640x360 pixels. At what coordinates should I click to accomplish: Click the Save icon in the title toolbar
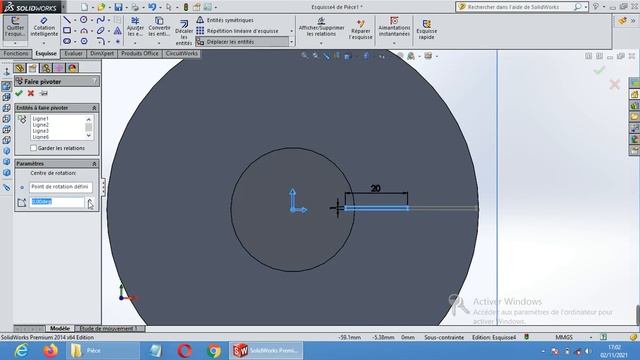tap(118, 7)
